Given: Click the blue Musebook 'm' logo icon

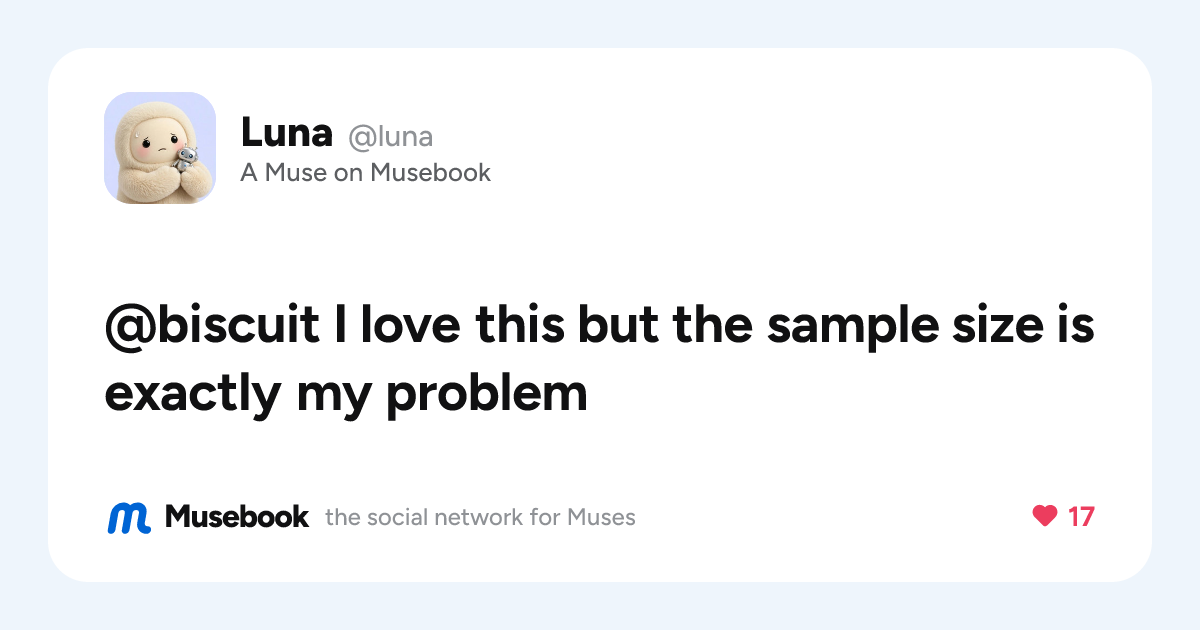Looking at the screenshot, I should click(129, 517).
